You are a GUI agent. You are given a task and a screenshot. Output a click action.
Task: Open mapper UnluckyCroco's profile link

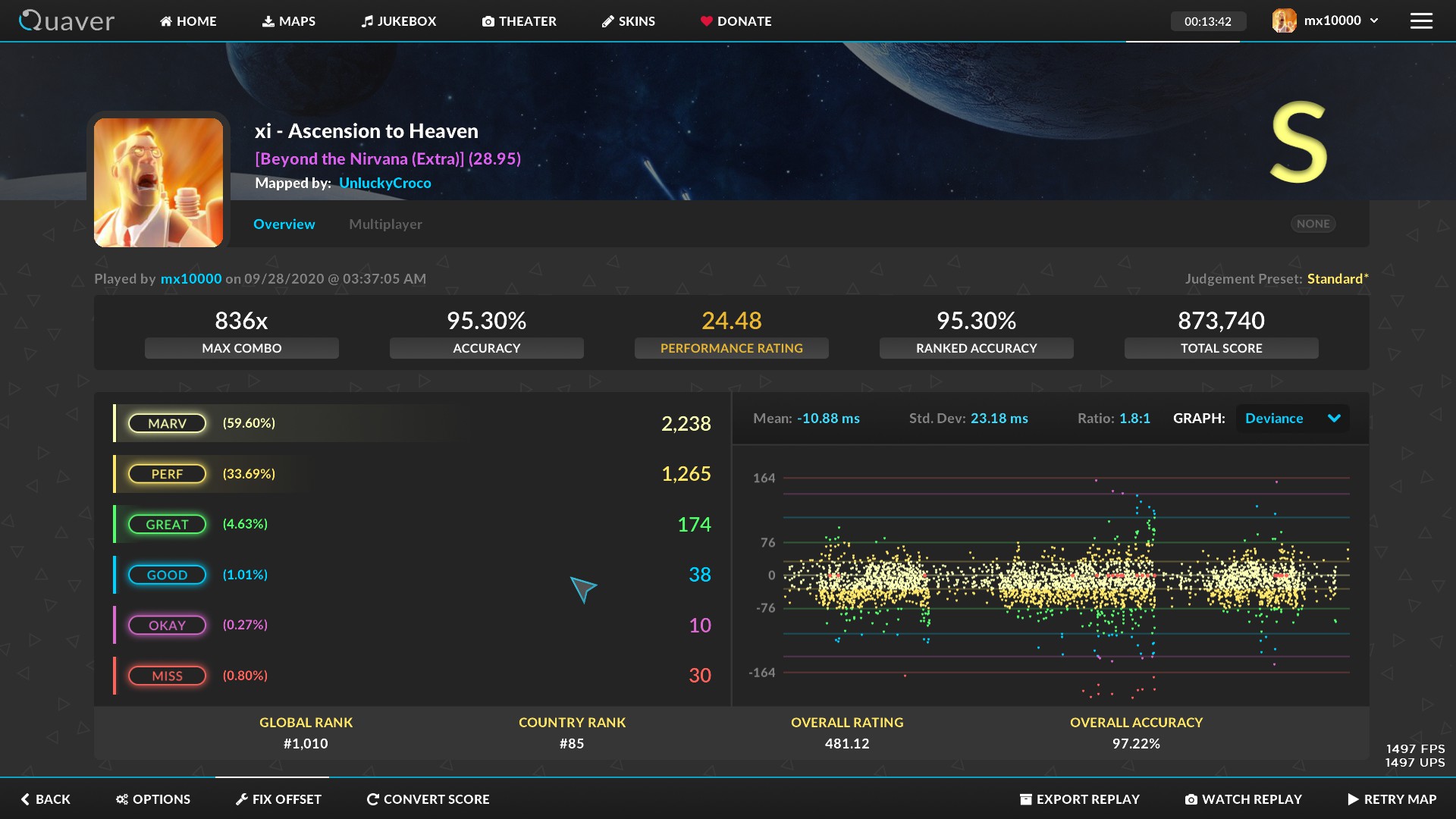[x=384, y=183]
